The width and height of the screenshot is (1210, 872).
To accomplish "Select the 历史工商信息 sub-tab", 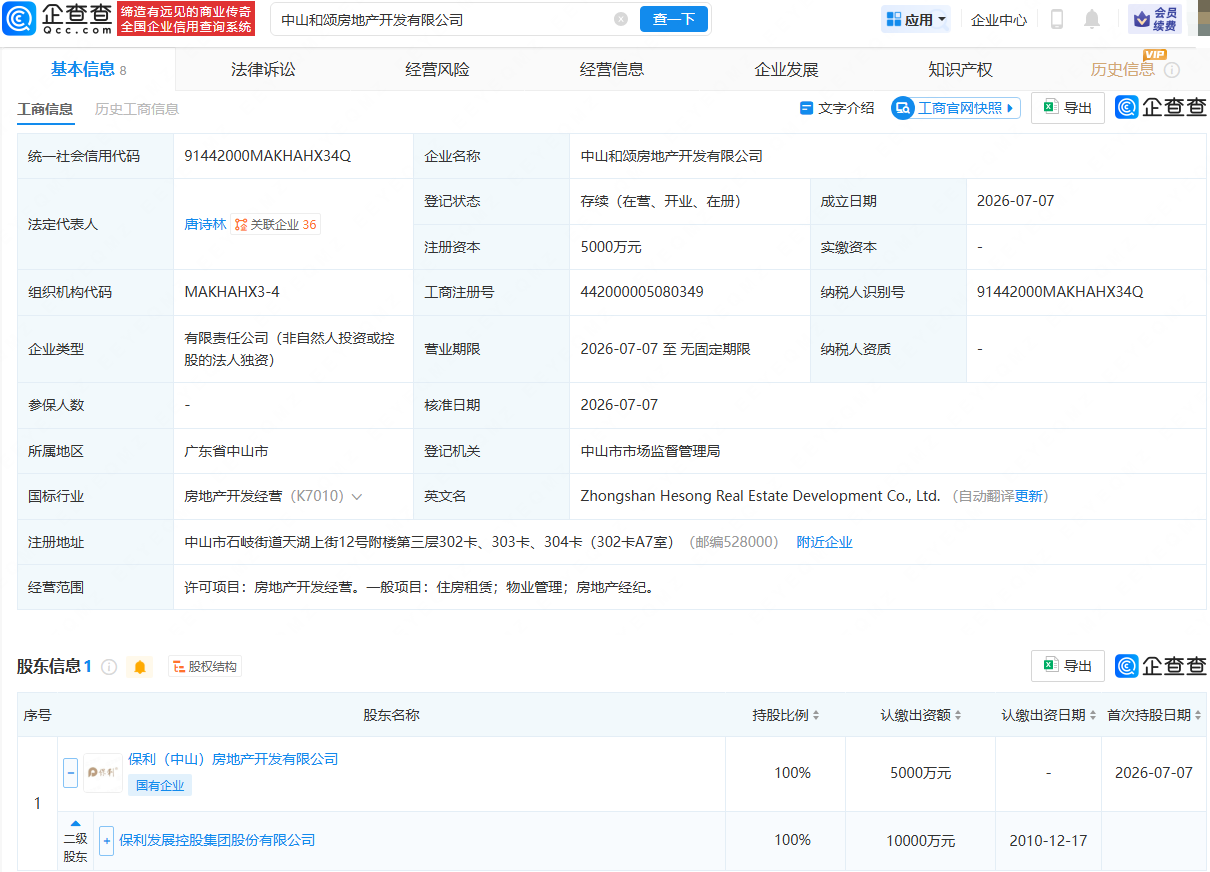I will pos(137,109).
